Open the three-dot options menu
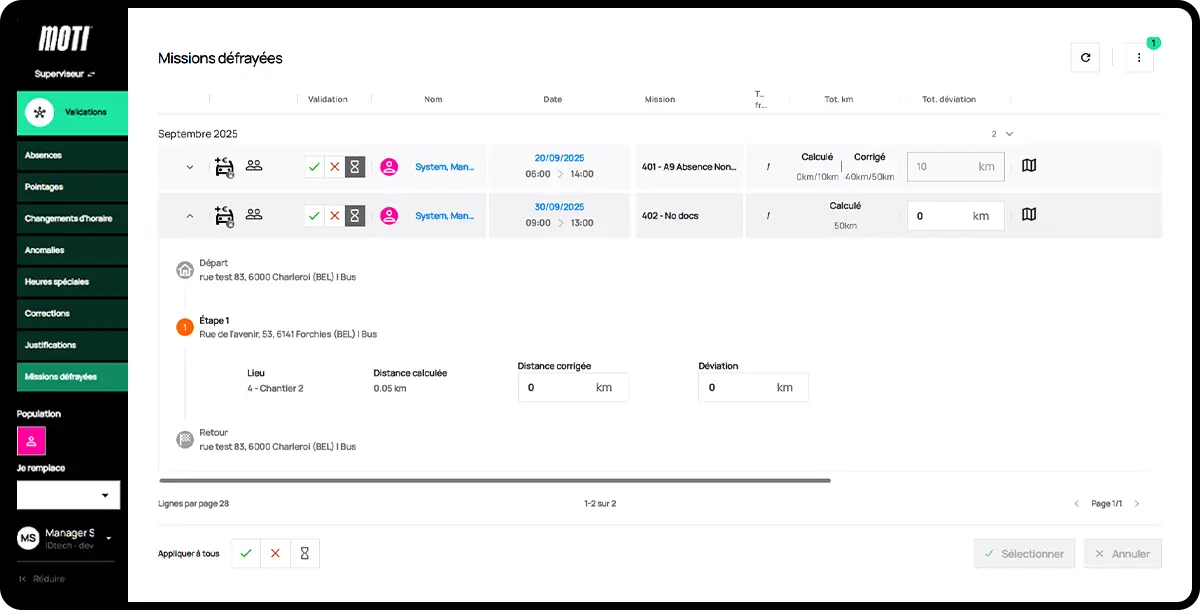Image resolution: width=1200 pixels, height=610 pixels. point(1139,58)
